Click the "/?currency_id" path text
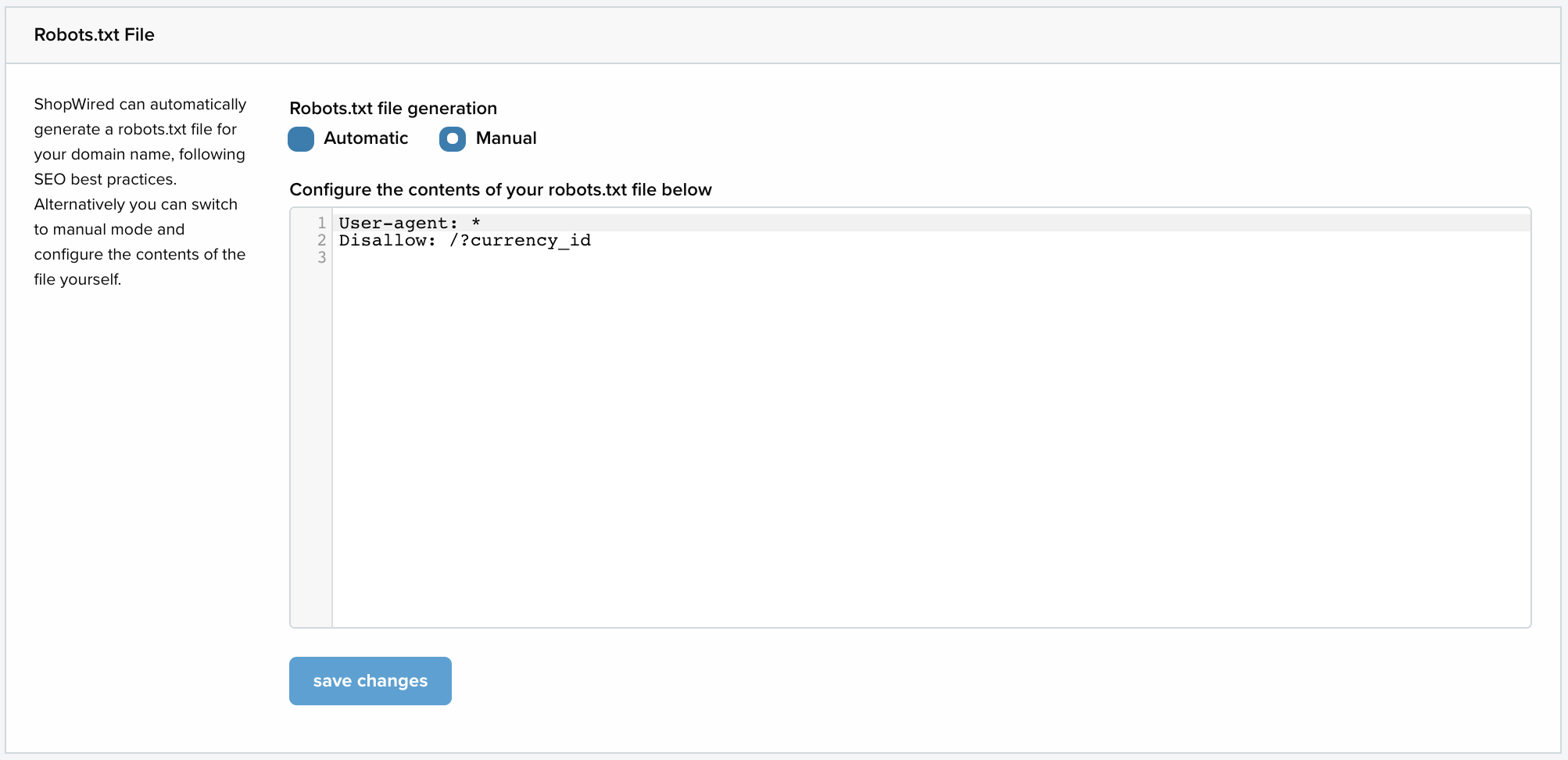The image size is (1568, 760). coord(520,241)
